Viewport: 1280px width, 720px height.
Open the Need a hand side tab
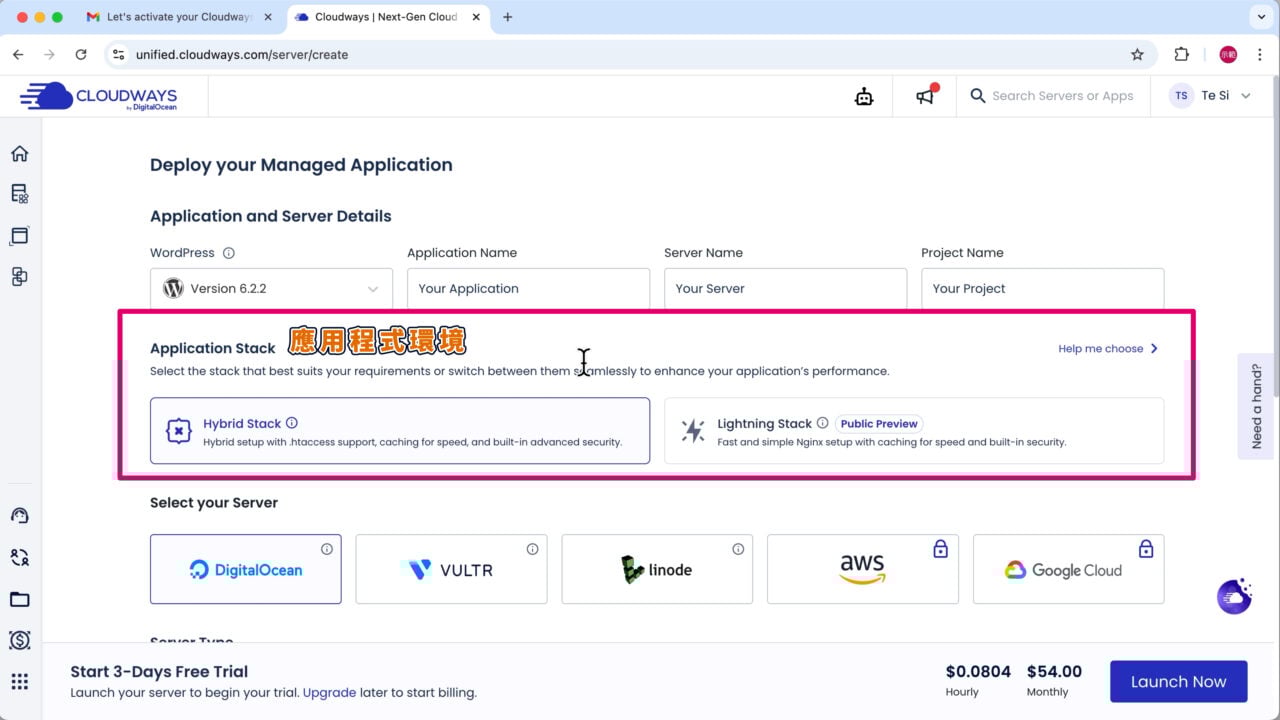coord(1257,406)
